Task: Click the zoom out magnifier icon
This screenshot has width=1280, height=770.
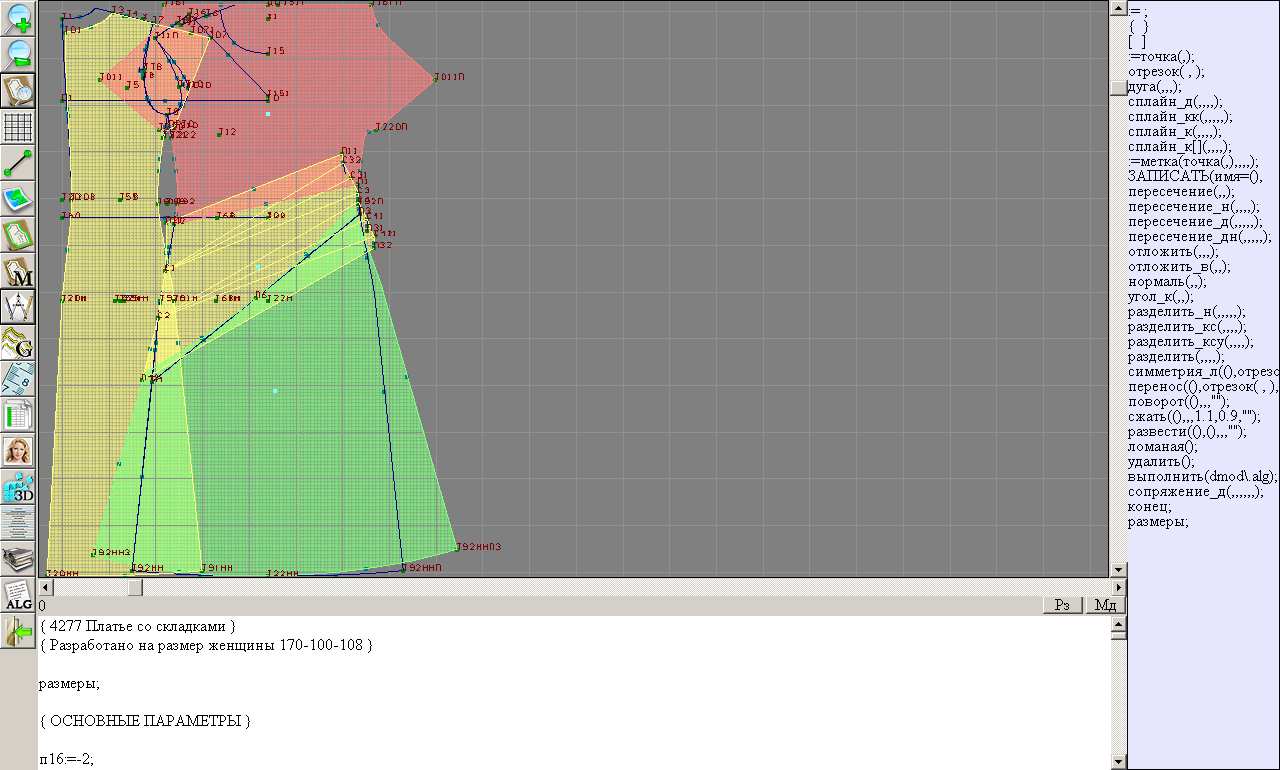Action: (x=19, y=54)
